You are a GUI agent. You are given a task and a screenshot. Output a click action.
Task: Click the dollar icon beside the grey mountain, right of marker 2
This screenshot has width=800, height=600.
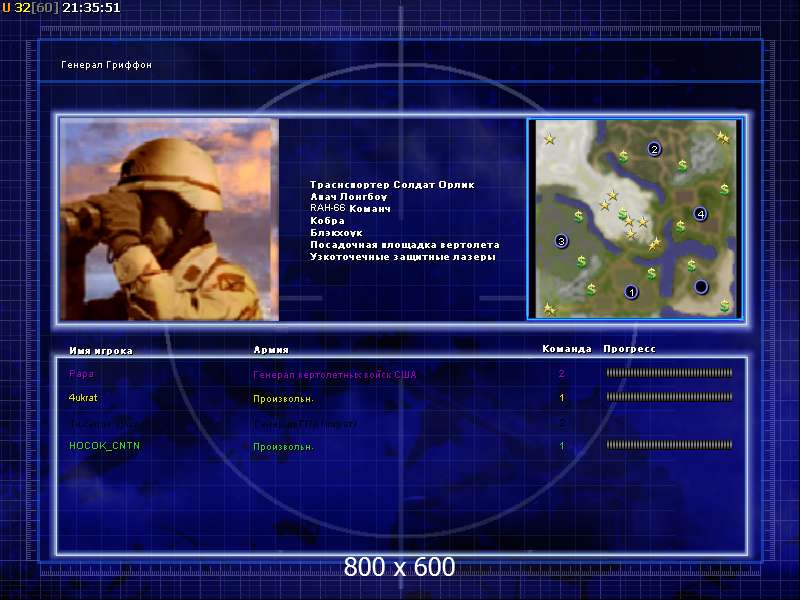click(683, 165)
